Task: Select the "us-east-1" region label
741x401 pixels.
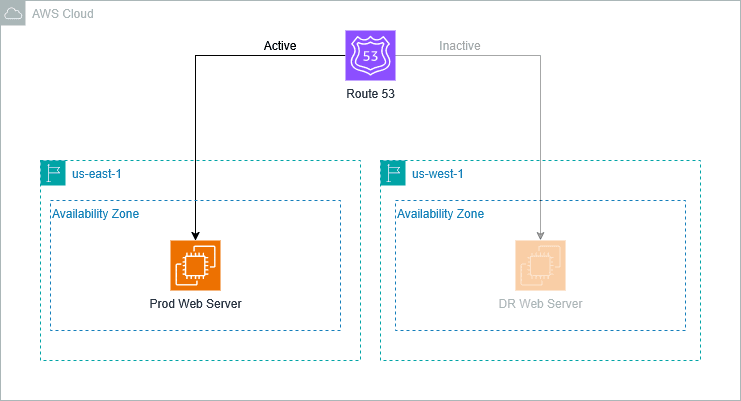Action: pos(97,174)
